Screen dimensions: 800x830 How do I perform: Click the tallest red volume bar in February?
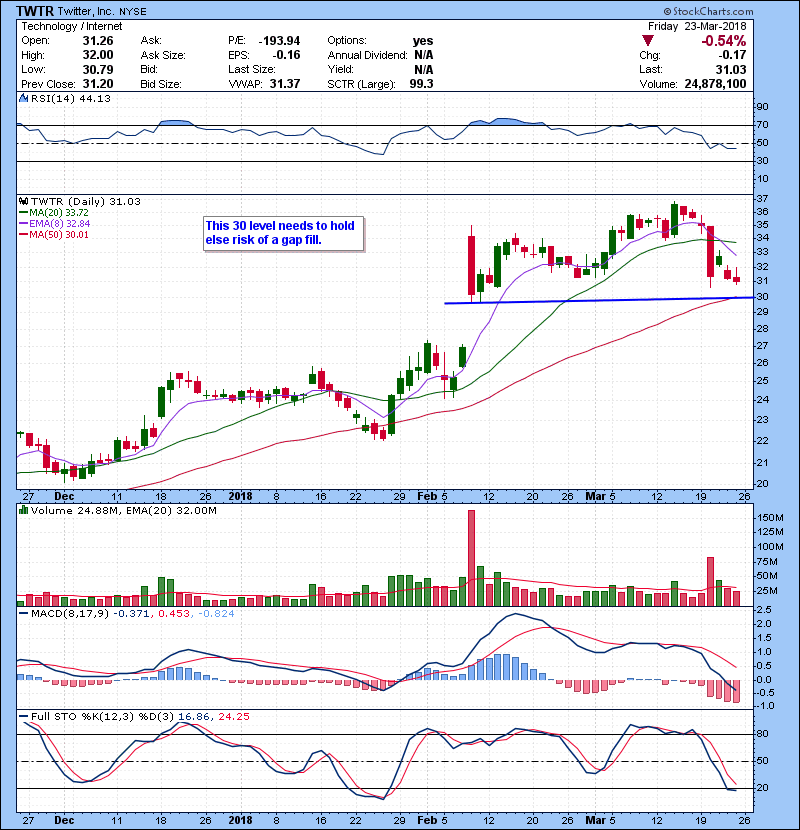click(470, 556)
